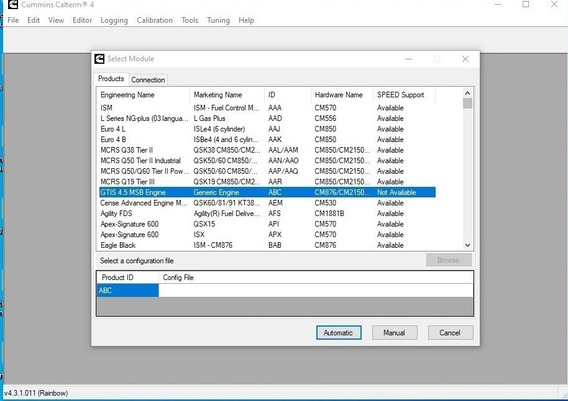Open the Editor menu
The image size is (568, 401).
point(82,20)
